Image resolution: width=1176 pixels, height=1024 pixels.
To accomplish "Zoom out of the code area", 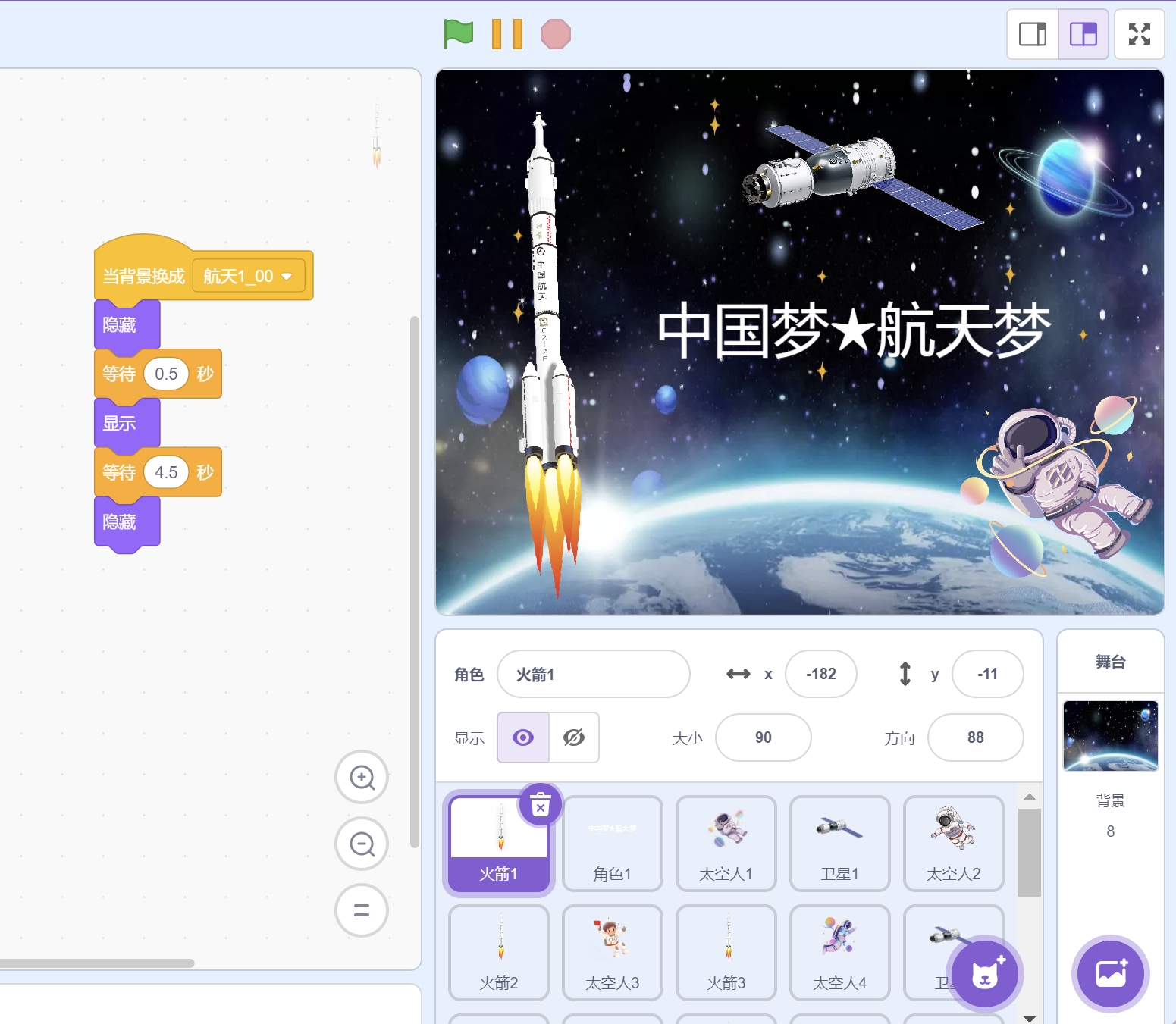I will tap(362, 844).
